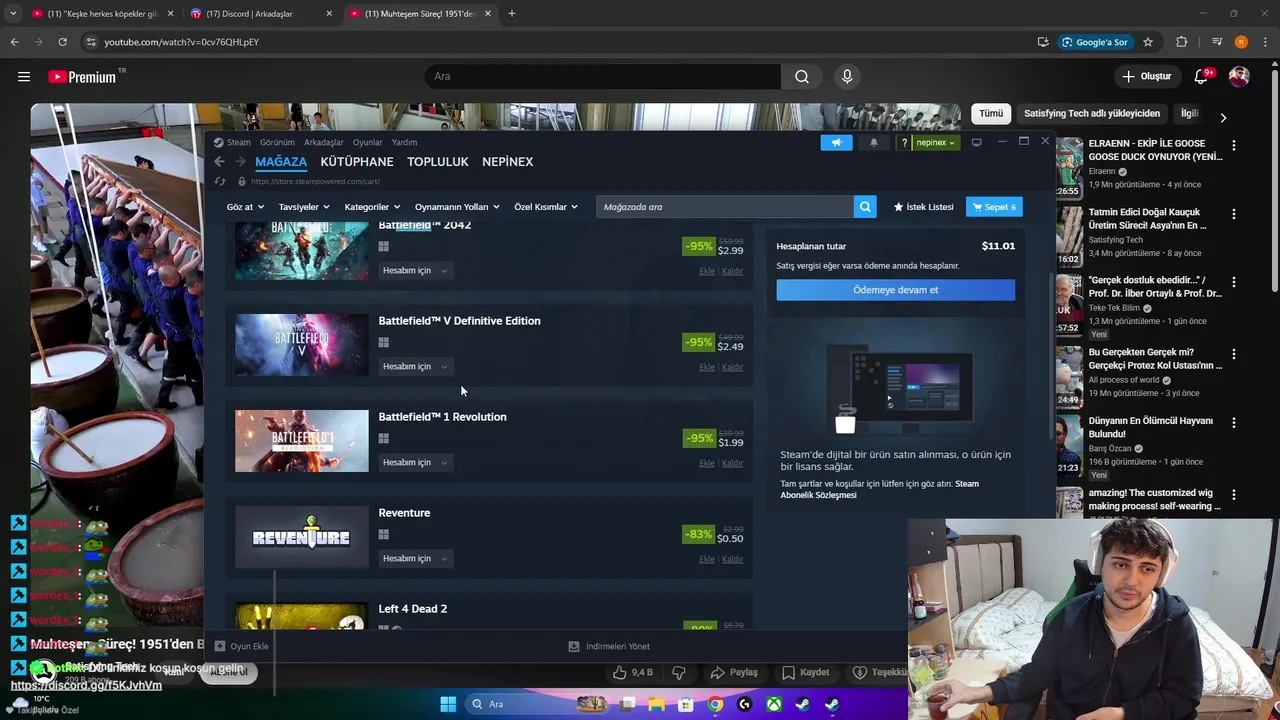Screen dimensions: 1280x720
Task: Open Hesabım için dropdown for Battlefield V
Action: point(415,367)
